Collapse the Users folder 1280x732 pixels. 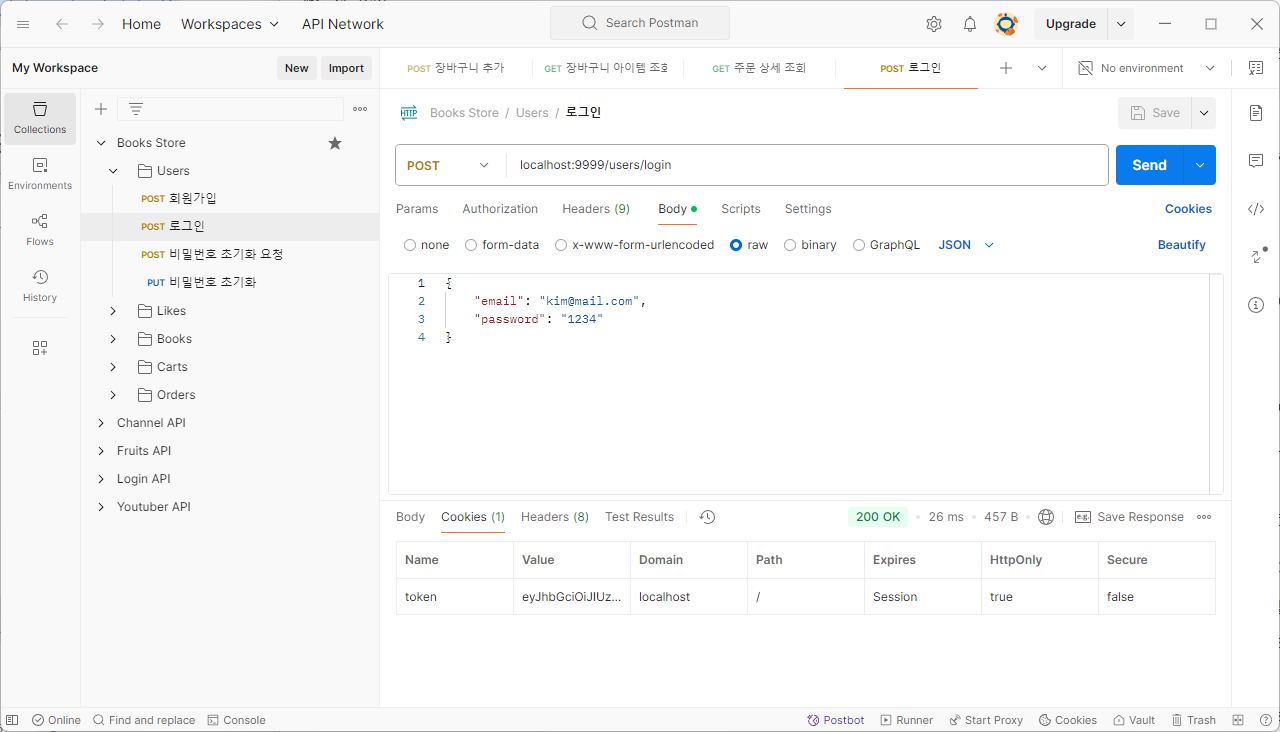[113, 171]
